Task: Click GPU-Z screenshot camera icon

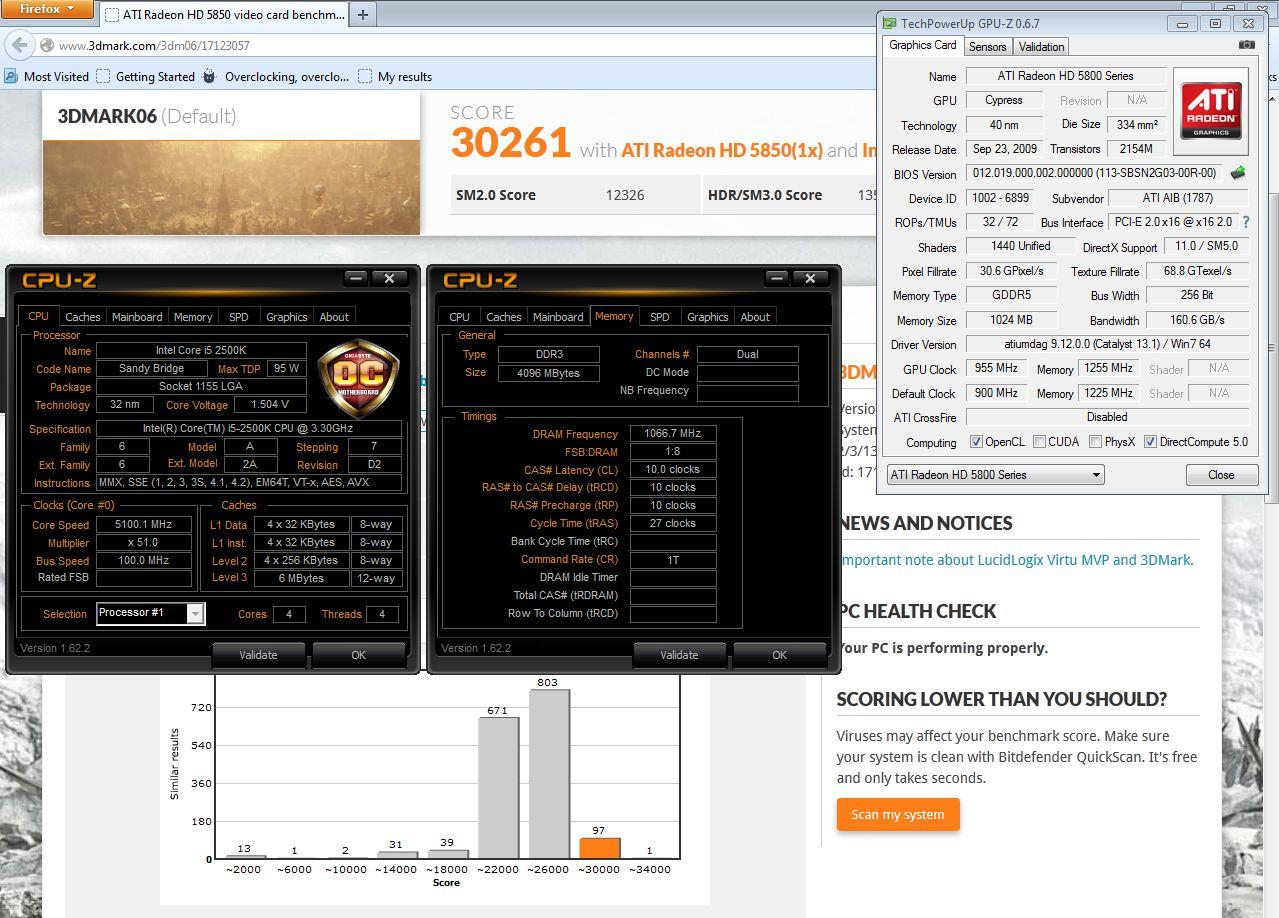Action: tap(1246, 45)
